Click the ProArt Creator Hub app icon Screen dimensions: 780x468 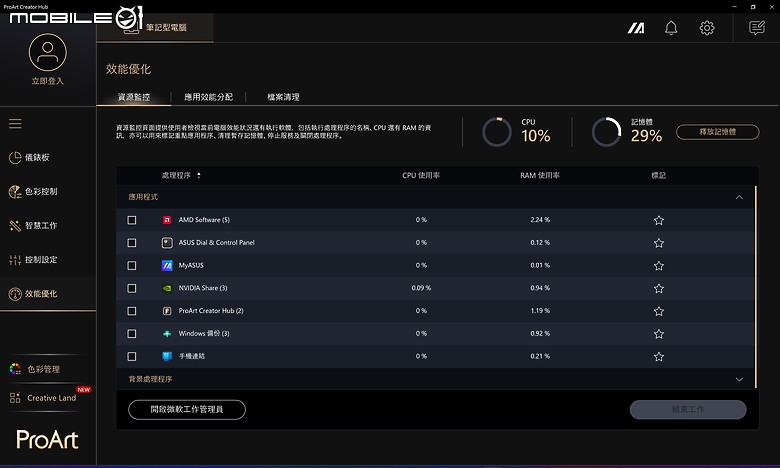(x=167, y=311)
